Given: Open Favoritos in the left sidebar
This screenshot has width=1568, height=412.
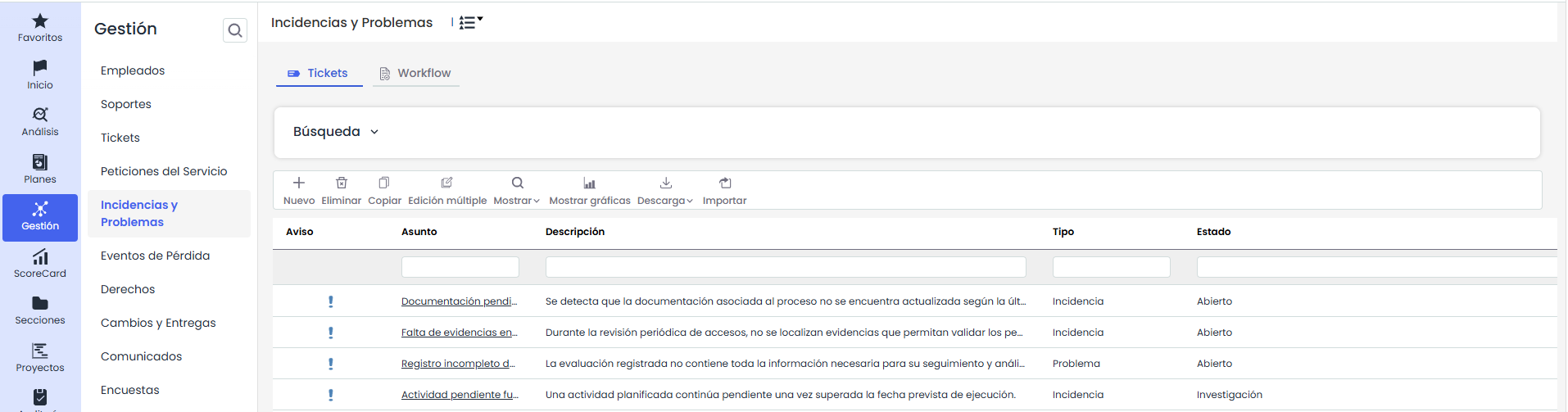Looking at the screenshot, I should pos(40,27).
